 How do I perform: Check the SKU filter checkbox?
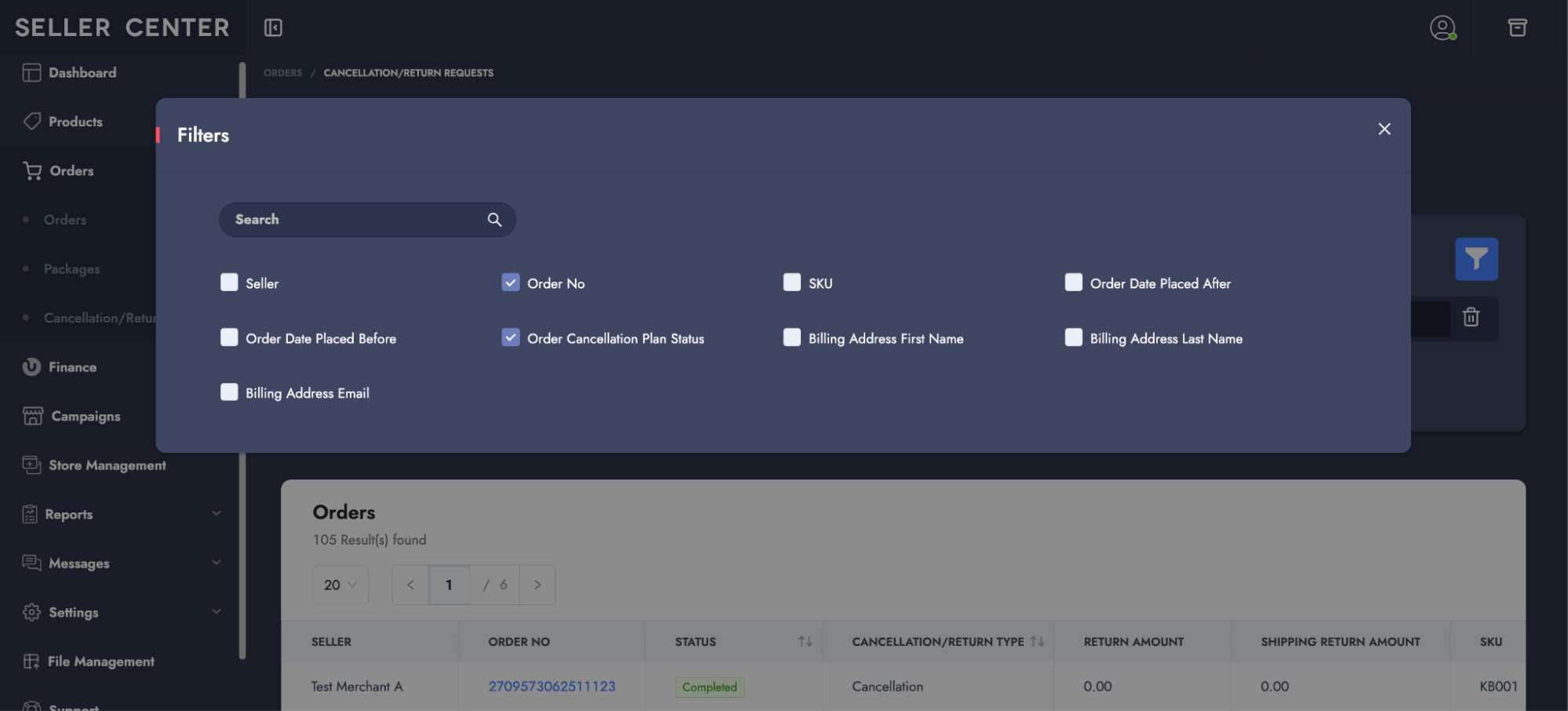click(792, 283)
